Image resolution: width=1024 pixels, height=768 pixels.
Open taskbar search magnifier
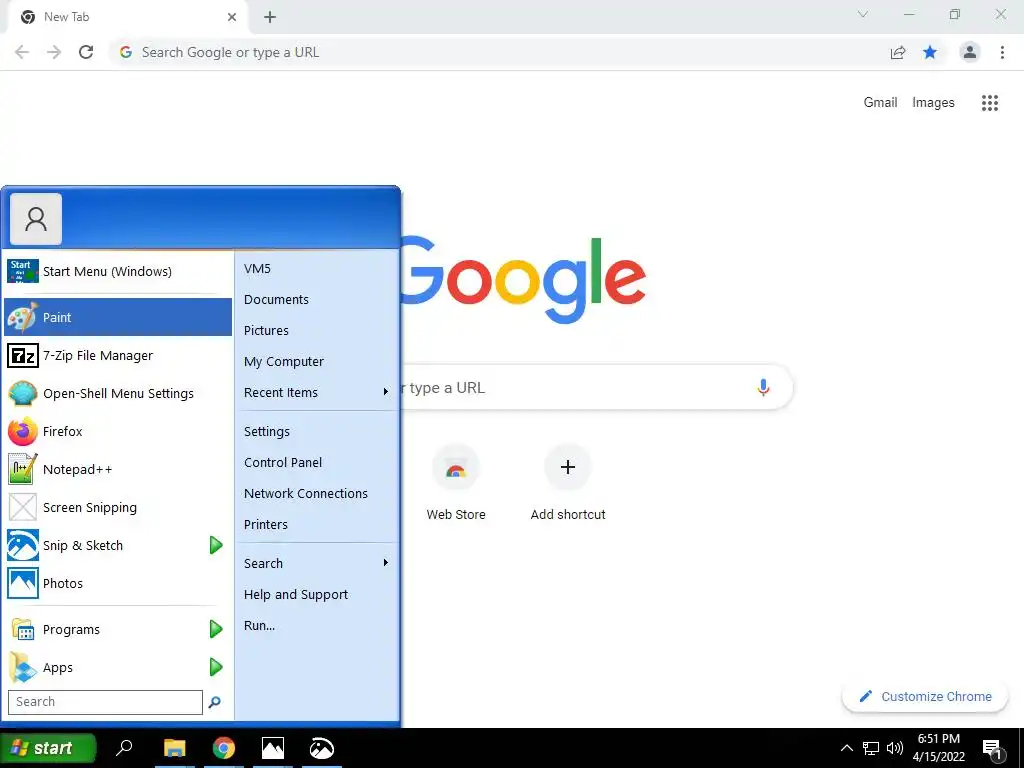coord(124,747)
